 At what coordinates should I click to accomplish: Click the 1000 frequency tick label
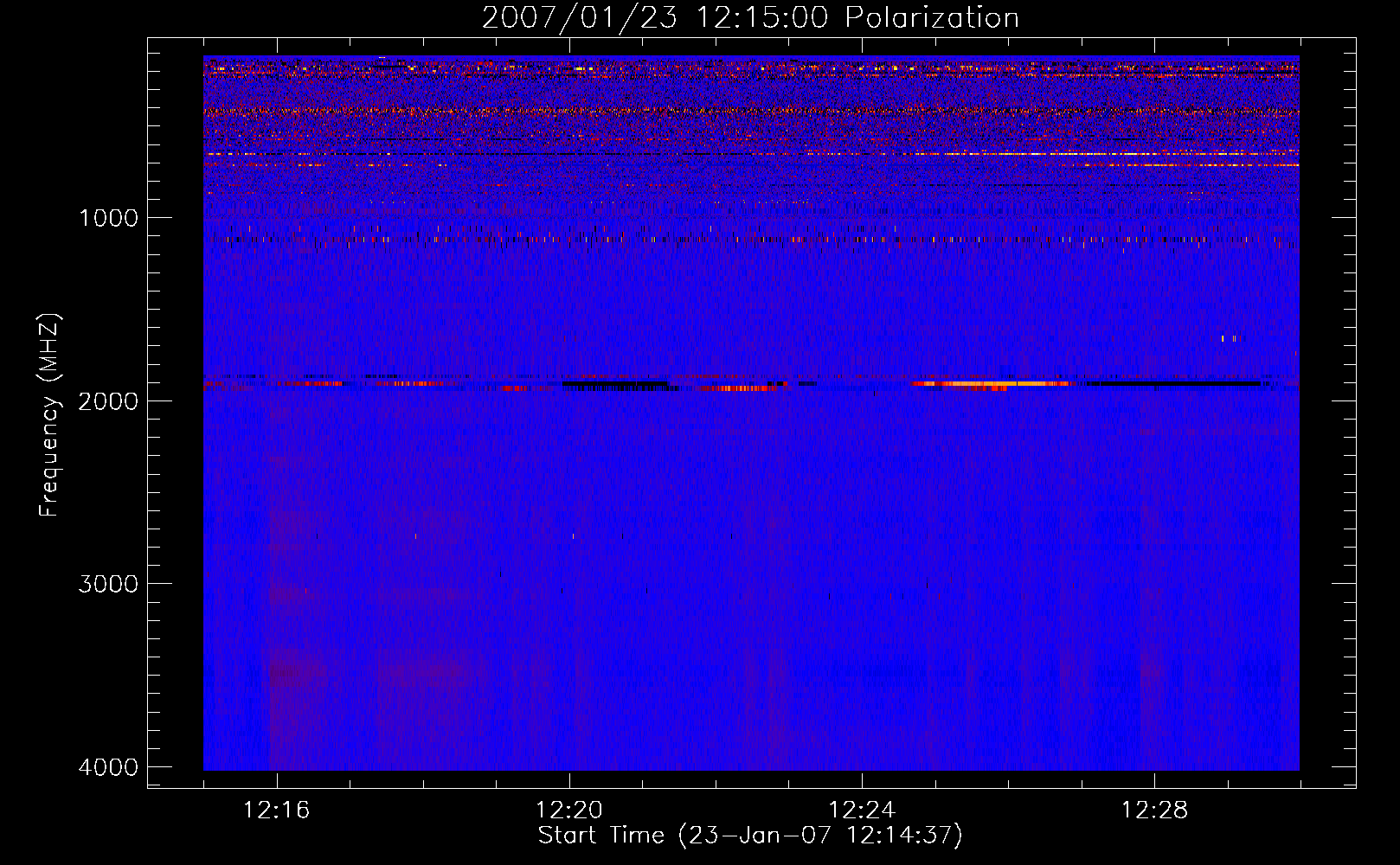108,218
